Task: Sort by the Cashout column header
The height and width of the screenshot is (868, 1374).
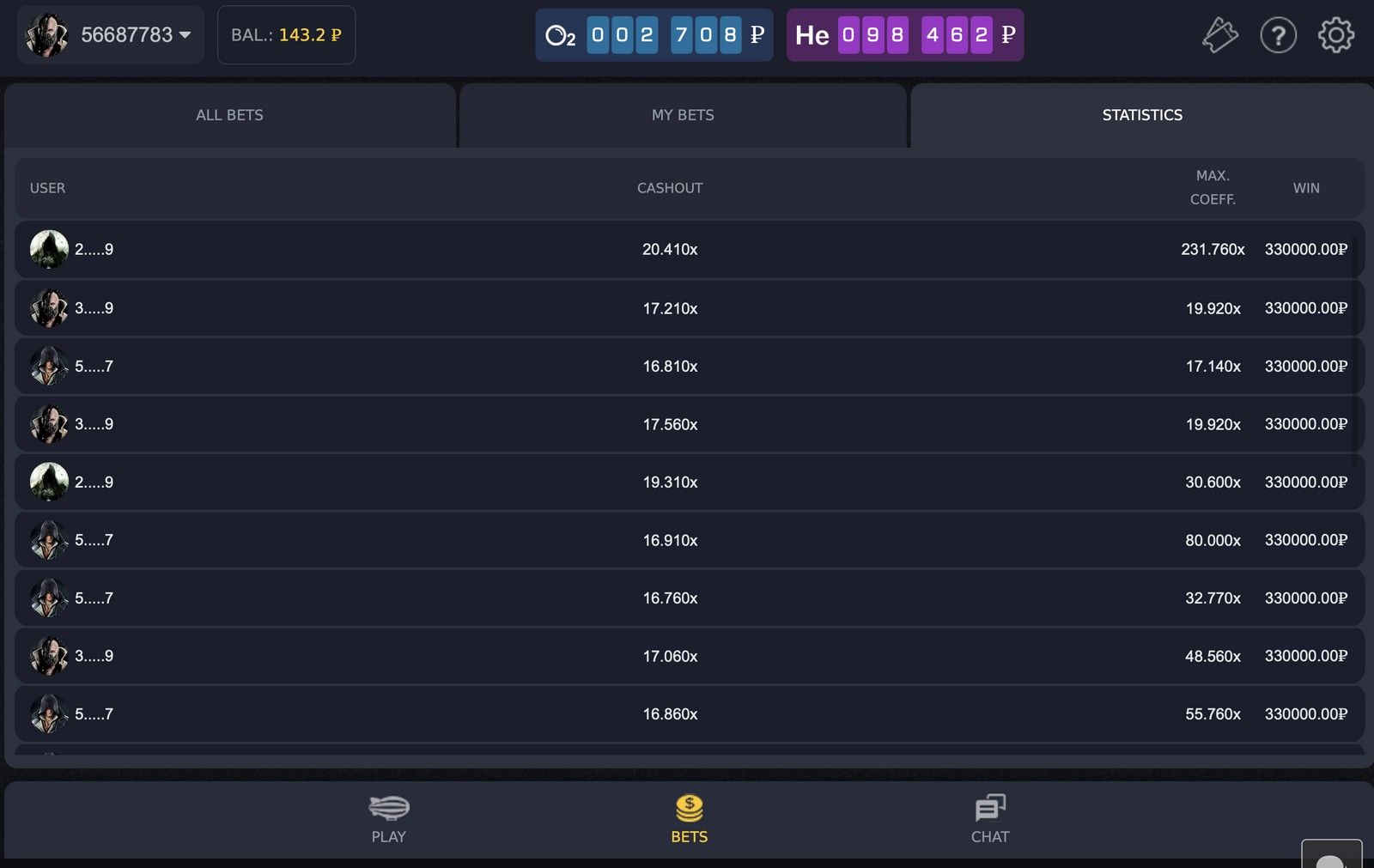Action: [x=670, y=188]
